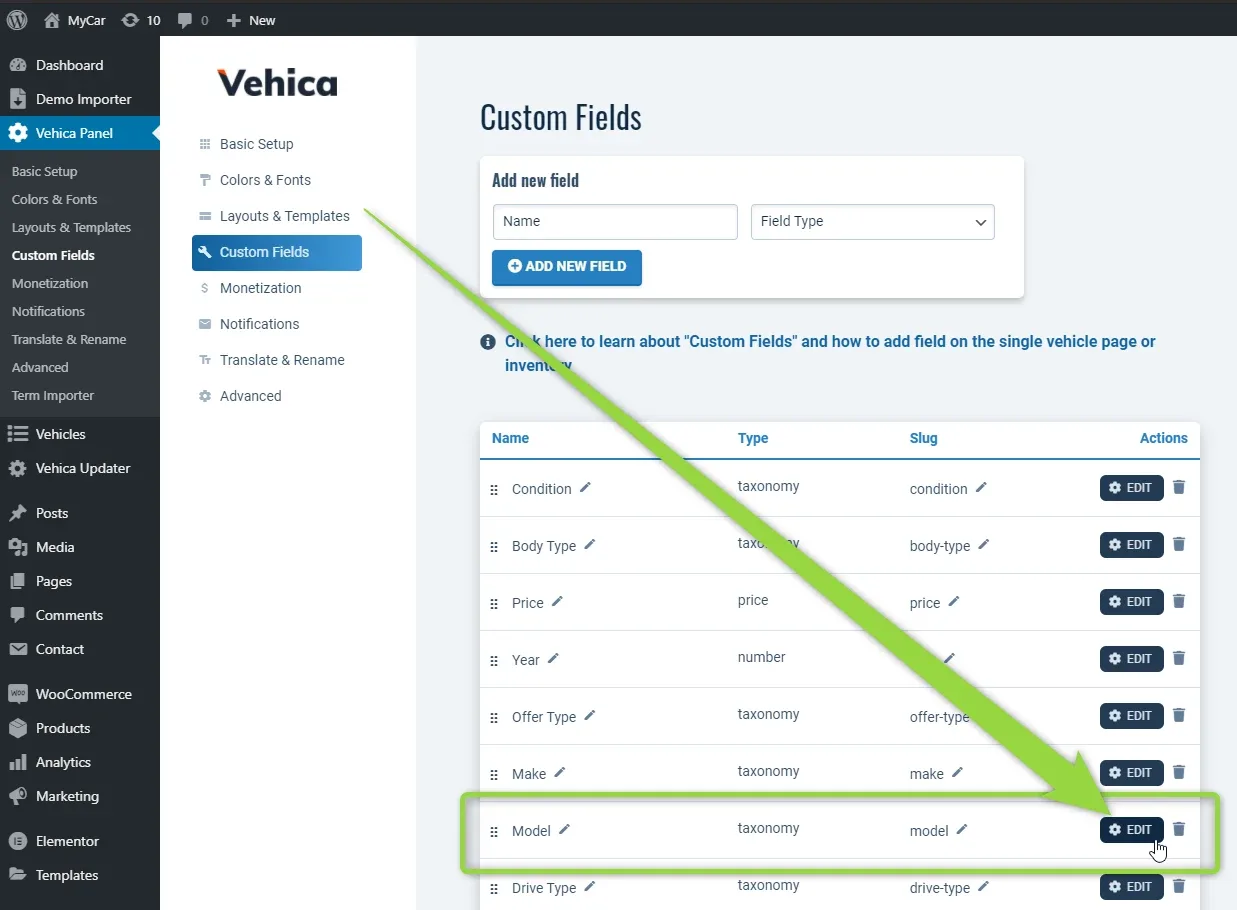Open the Field Type dropdown
This screenshot has height=910, width=1237.
coord(873,222)
